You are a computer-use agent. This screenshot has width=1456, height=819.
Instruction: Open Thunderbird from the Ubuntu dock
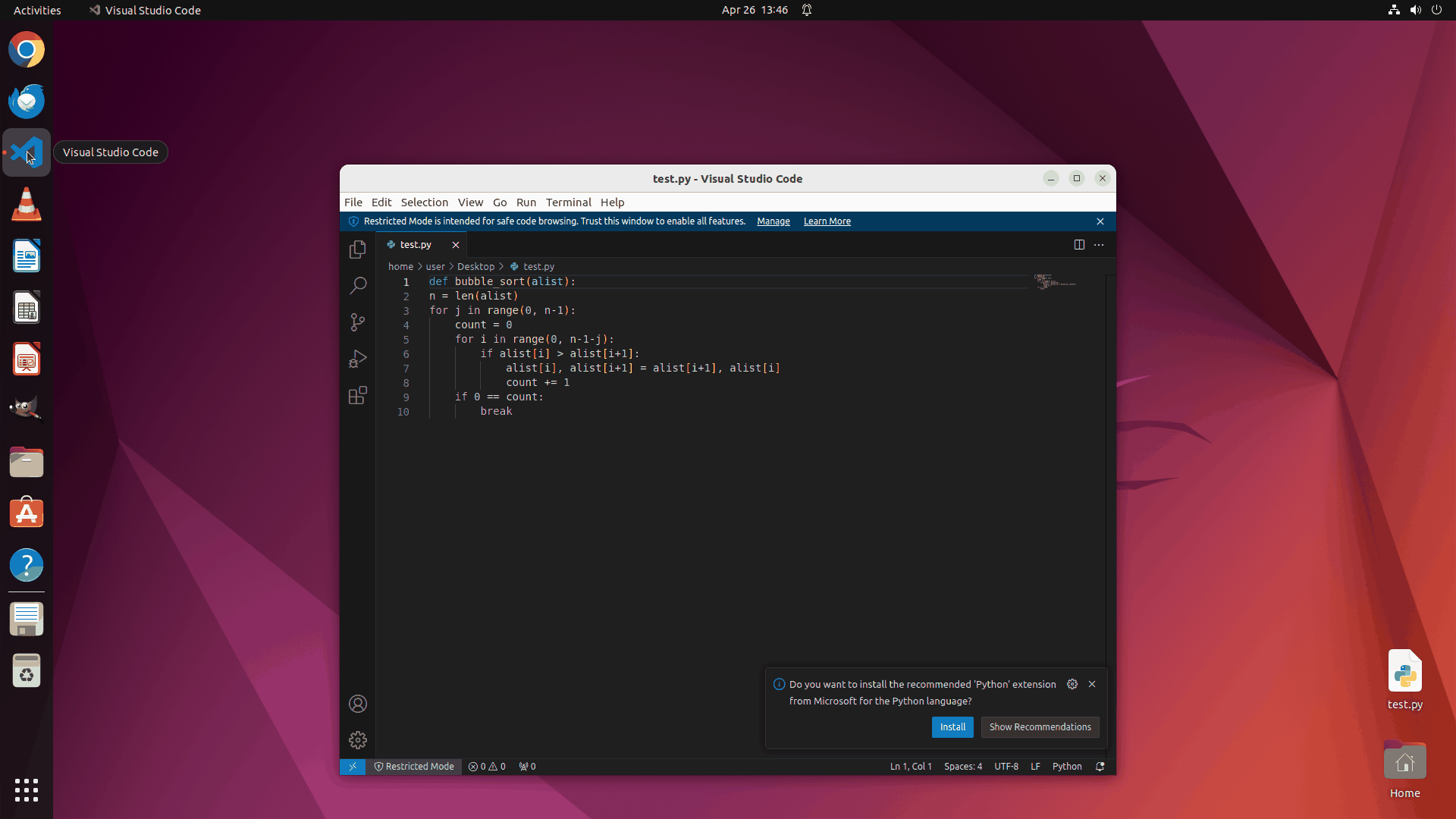click(x=27, y=101)
